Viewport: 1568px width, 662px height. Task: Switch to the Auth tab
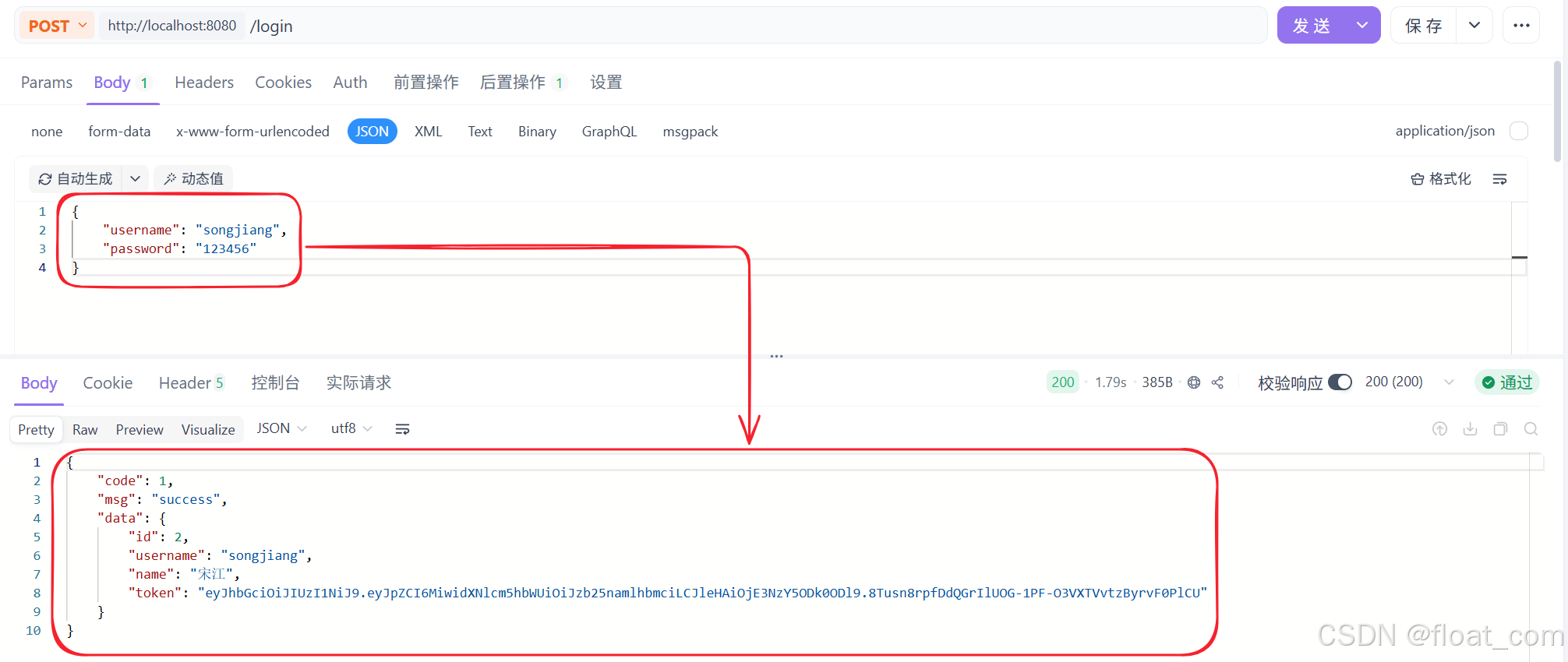coord(350,83)
